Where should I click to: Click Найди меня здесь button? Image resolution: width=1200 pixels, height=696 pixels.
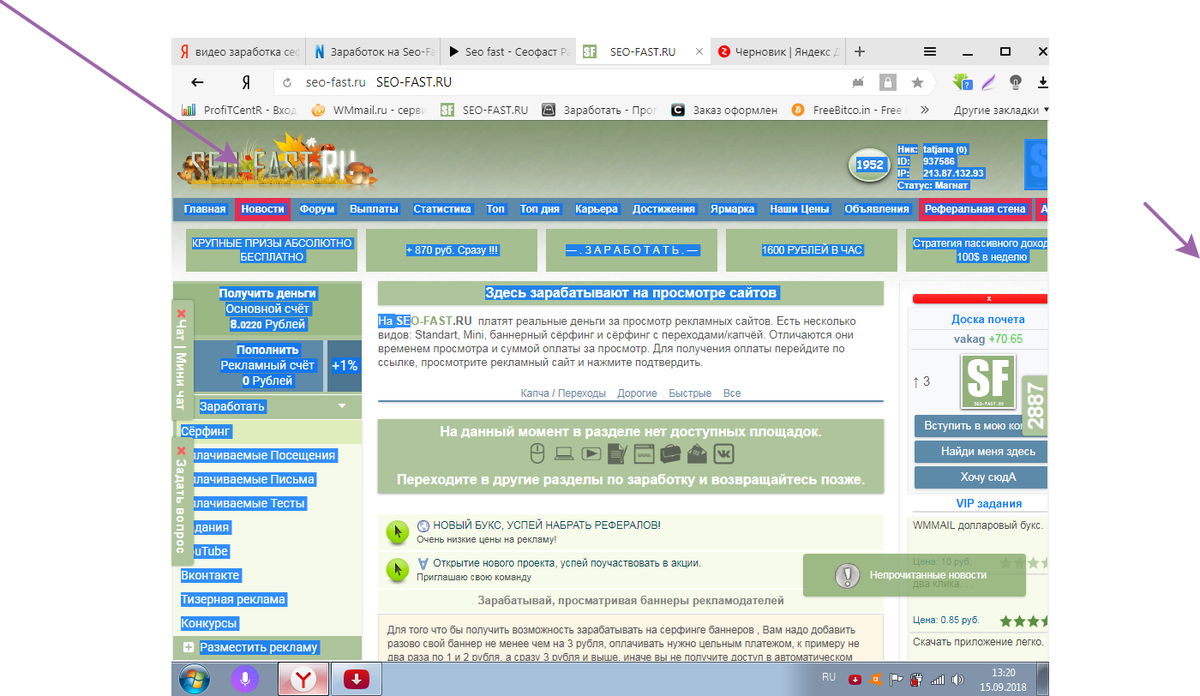[980, 451]
